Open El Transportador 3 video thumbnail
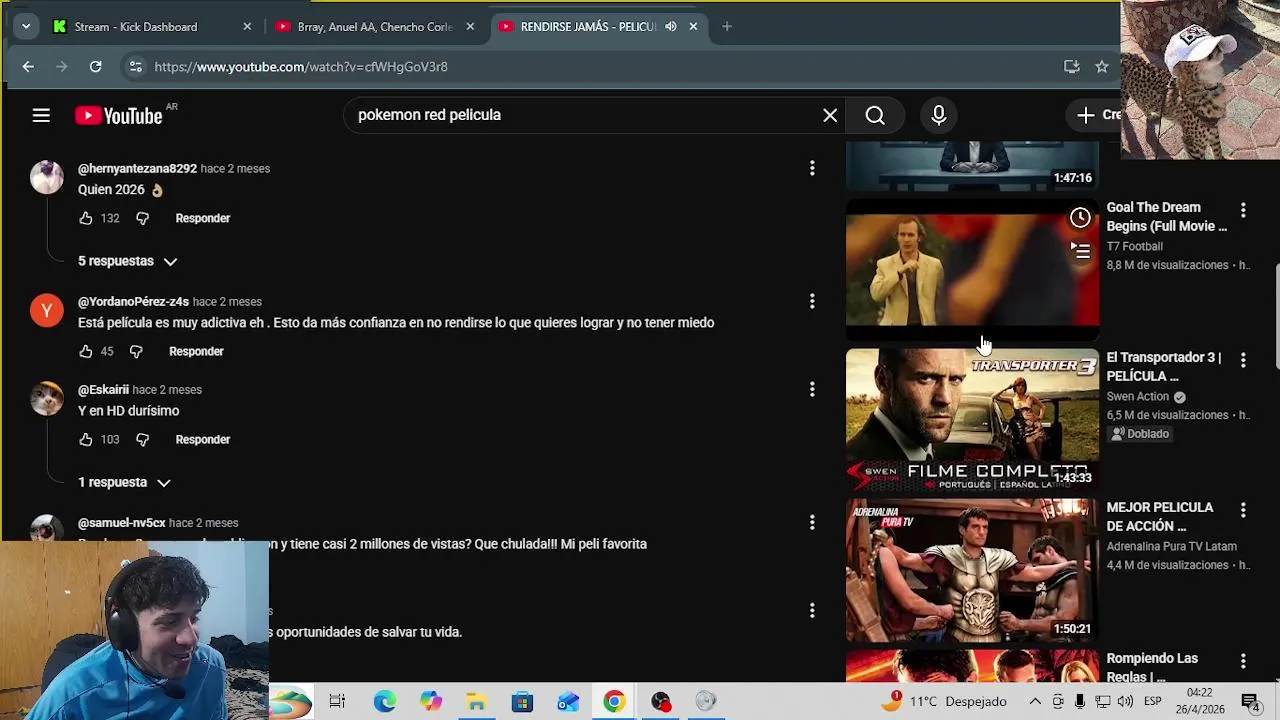This screenshot has height=720, width=1280. click(972, 419)
